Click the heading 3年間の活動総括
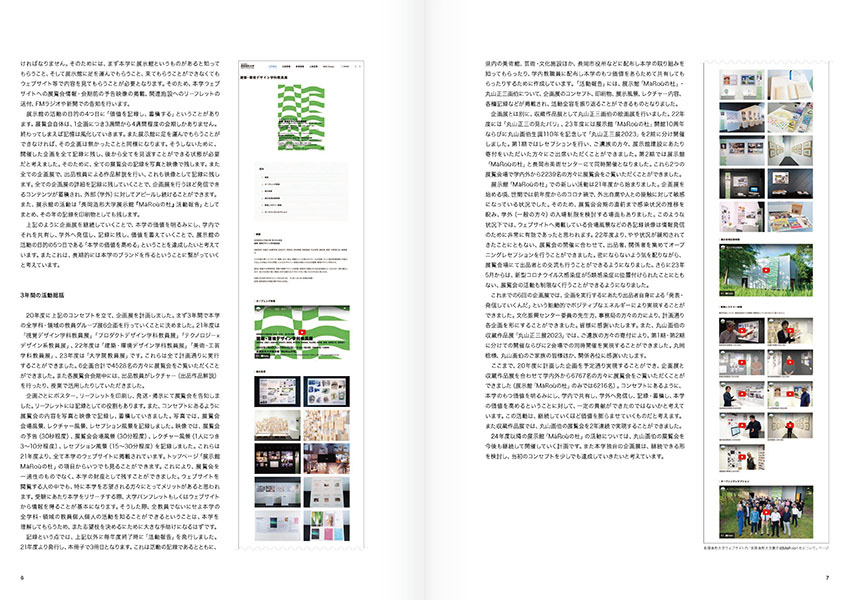Screen dimensions: 849x600 pos(42,295)
